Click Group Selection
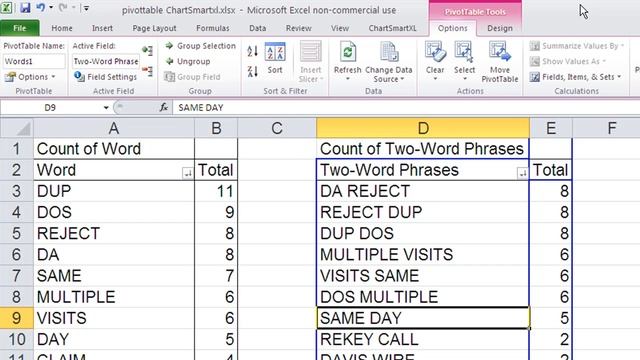The image size is (640, 360). coord(200,46)
